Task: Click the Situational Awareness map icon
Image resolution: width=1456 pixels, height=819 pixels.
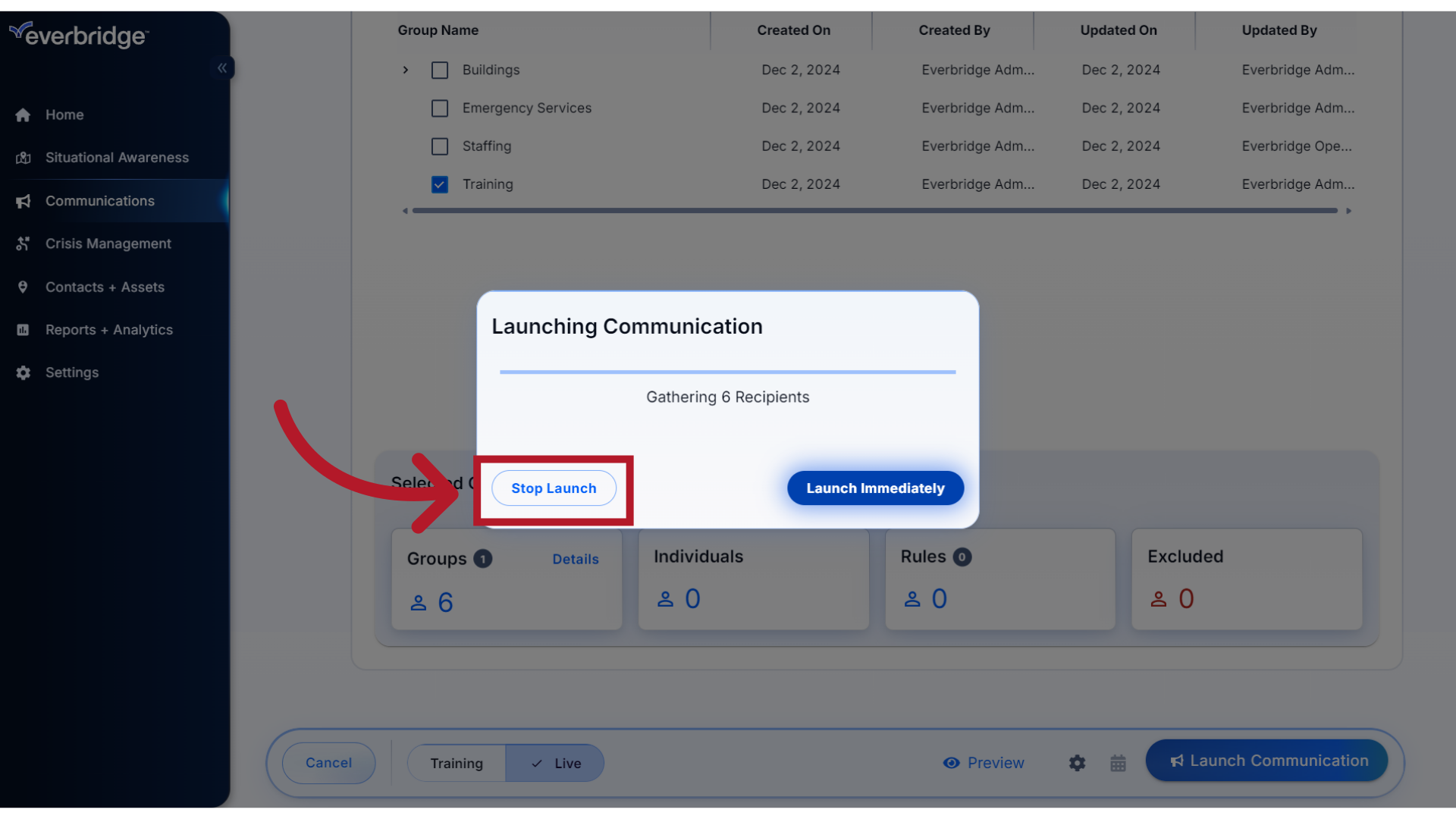Action: tap(23, 158)
